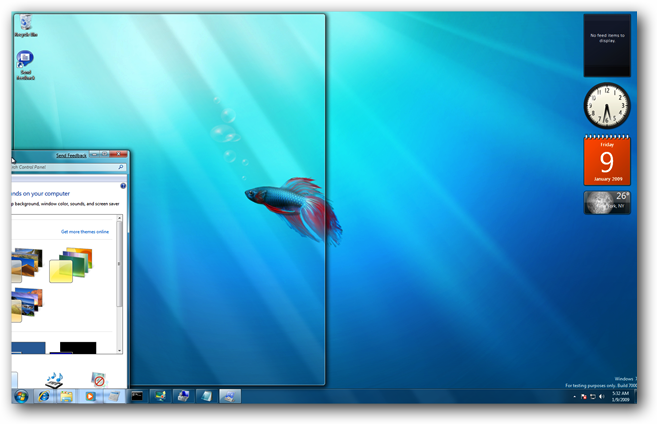Viewport: 657px width, 424px height.
Task: Click the Search Control Panel field
Action: pyautogui.click(x=62, y=168)
